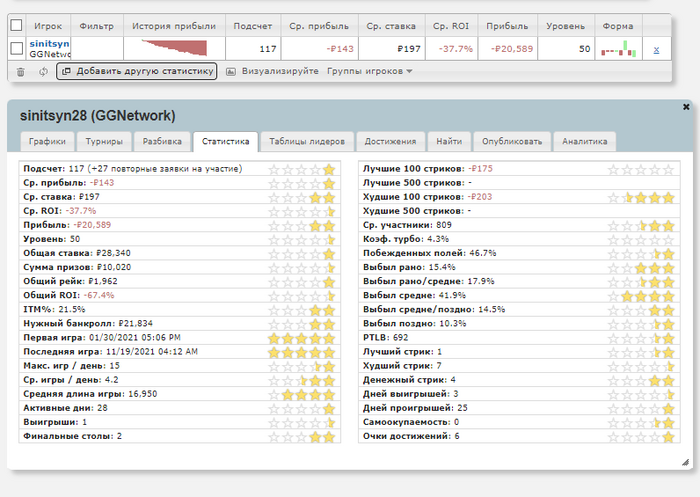
Task: Toggle the select-all checkbox in header
Action: click(16, 25)
